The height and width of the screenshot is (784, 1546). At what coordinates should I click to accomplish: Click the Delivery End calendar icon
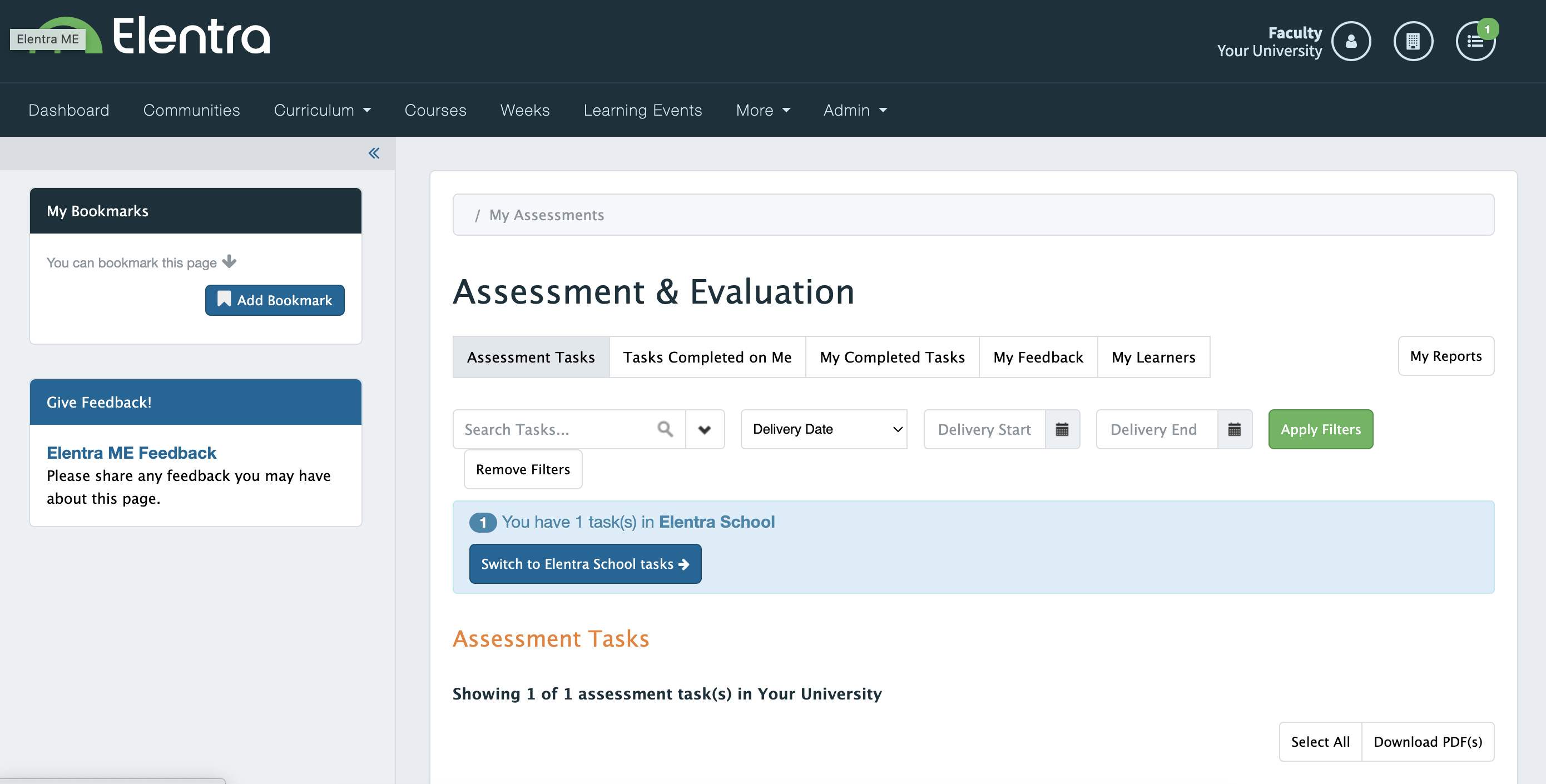(1234, 429)
